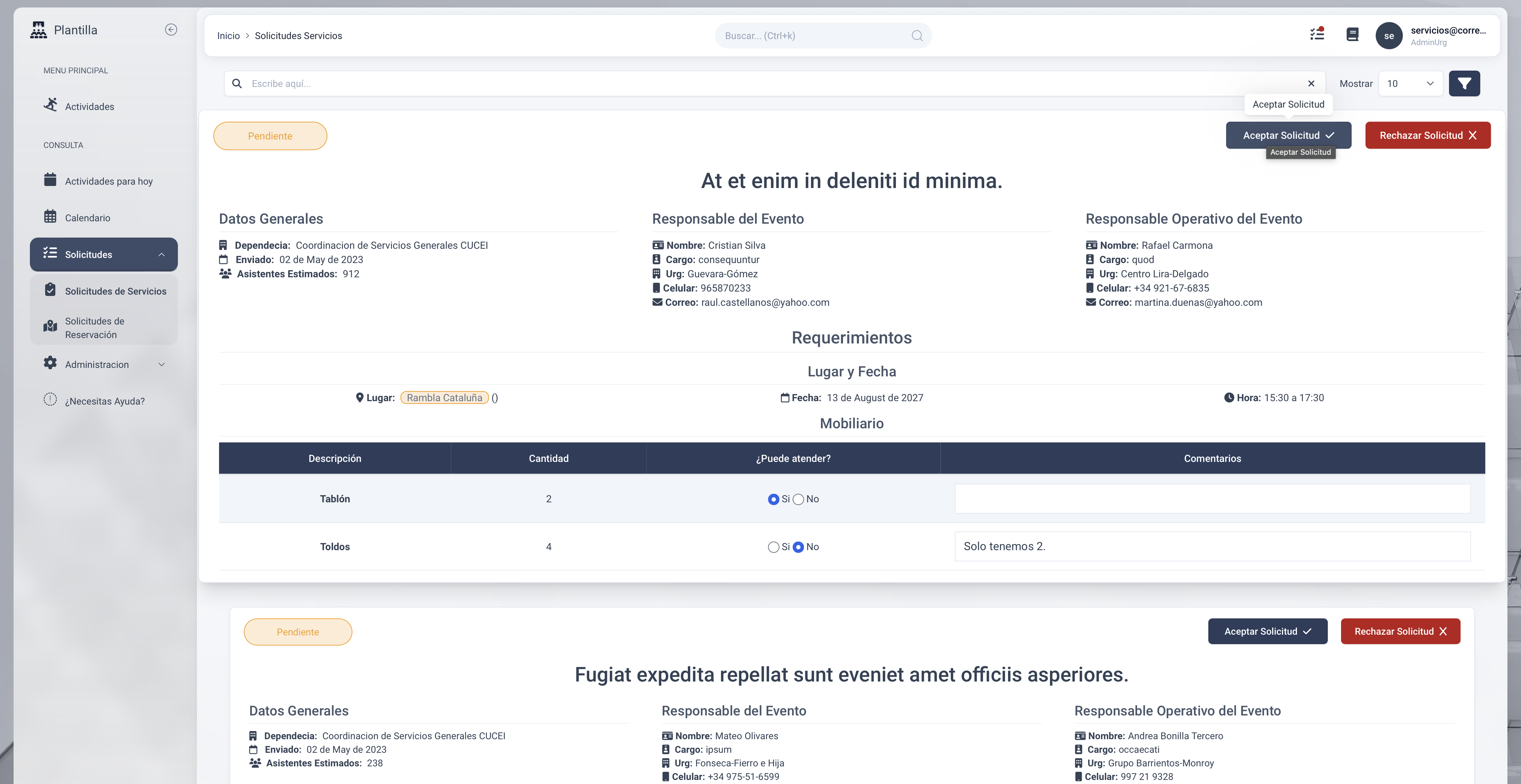Click the Rambla Cataluña place tag
Viewport: 1521px width, 784px height.
pyautogui.click(x=444, y=398)
